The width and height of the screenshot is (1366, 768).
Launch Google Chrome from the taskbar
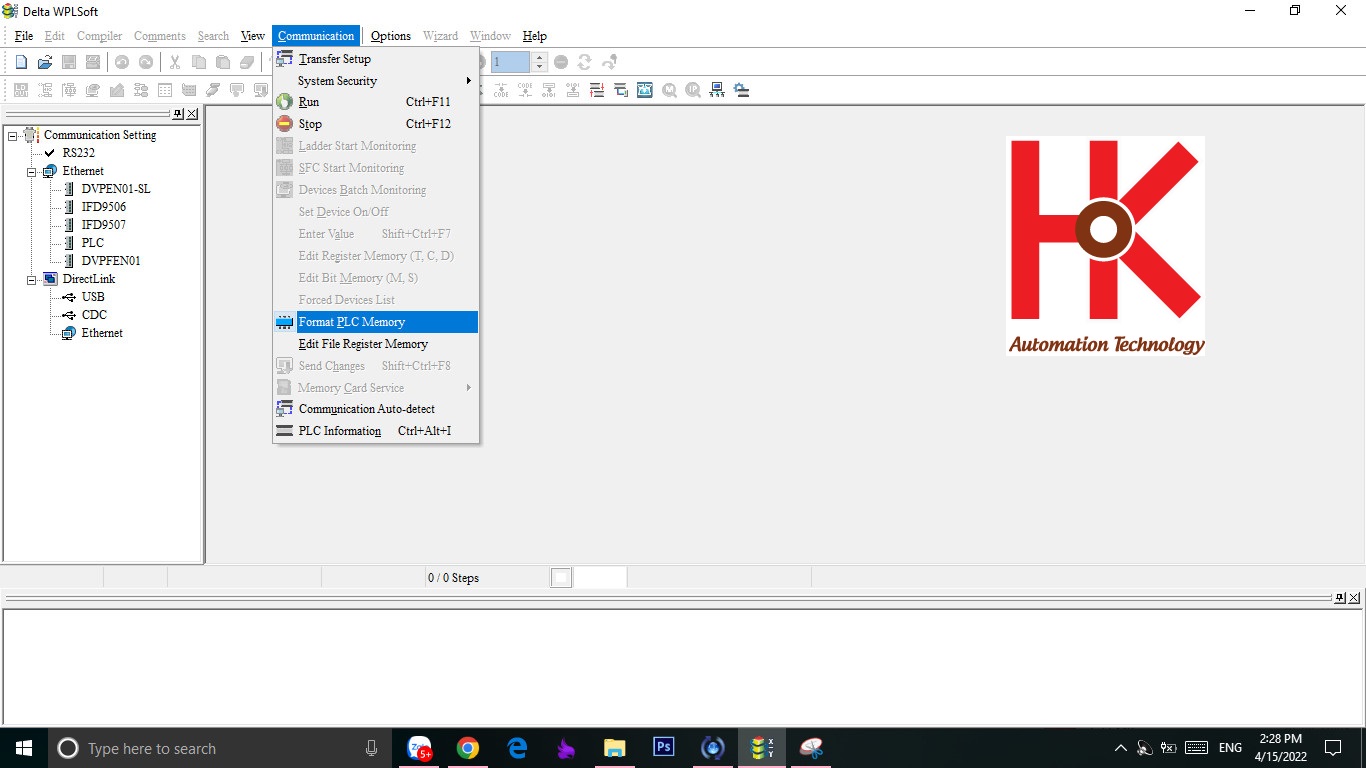click(x=468, y=748)
